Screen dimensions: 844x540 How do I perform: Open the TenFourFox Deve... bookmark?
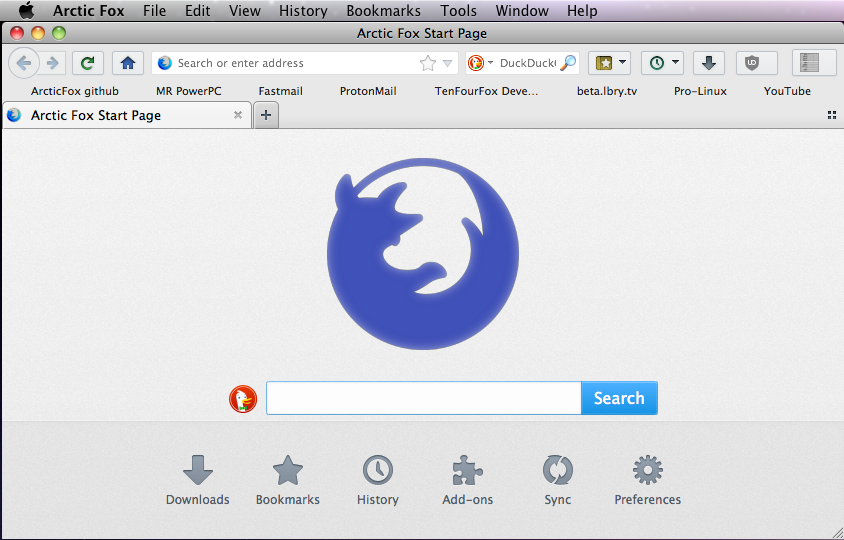coord(486,91)
